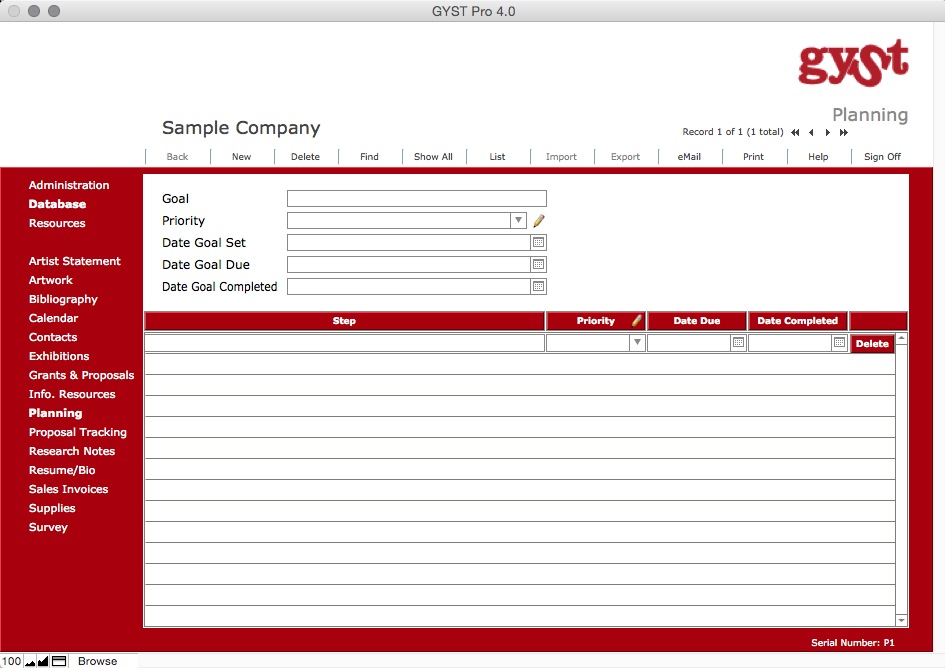Screen dimensions: 945x668
Task: Click the Import button
Action: (x=561, y=157)
